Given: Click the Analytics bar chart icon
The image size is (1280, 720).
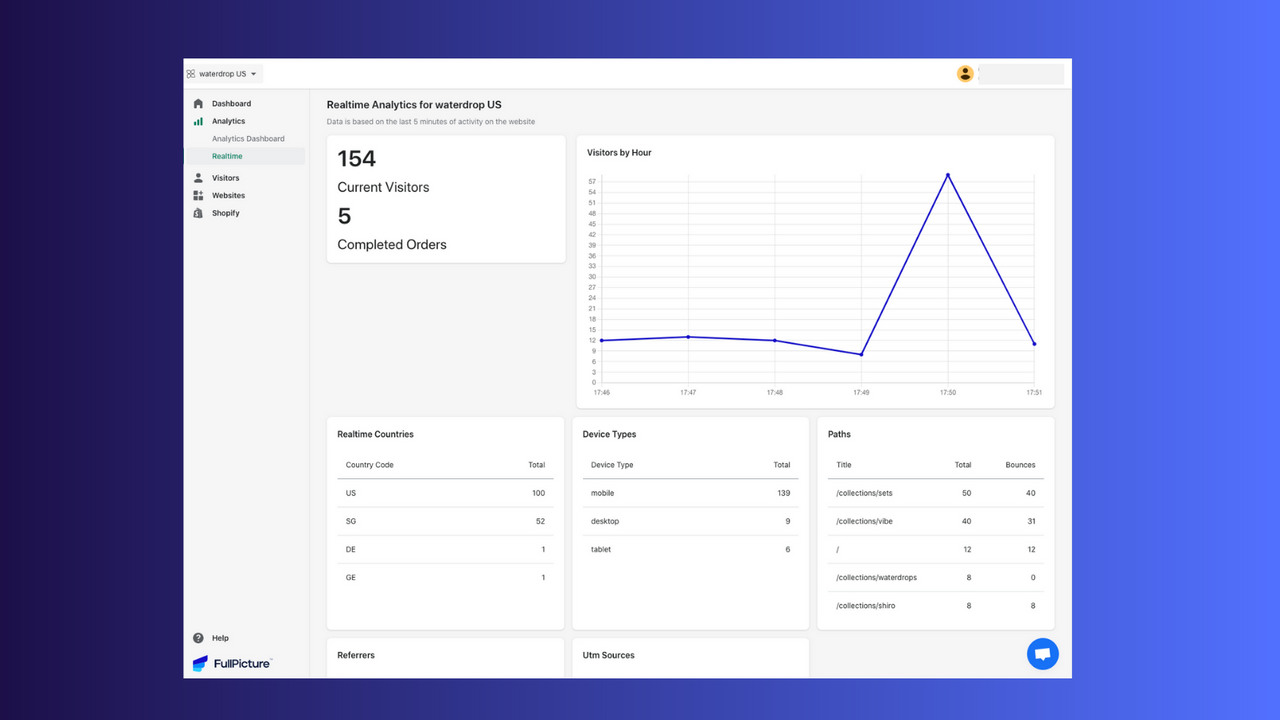Looking at the screenshot, I should [198, 121].
